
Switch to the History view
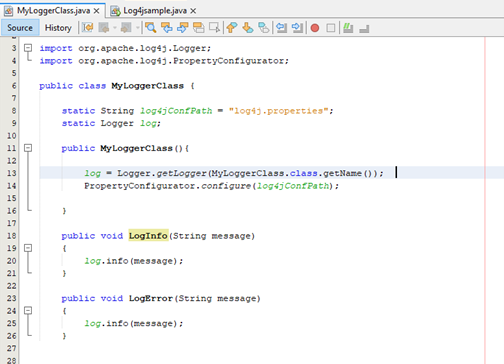(x=58, y=28)
